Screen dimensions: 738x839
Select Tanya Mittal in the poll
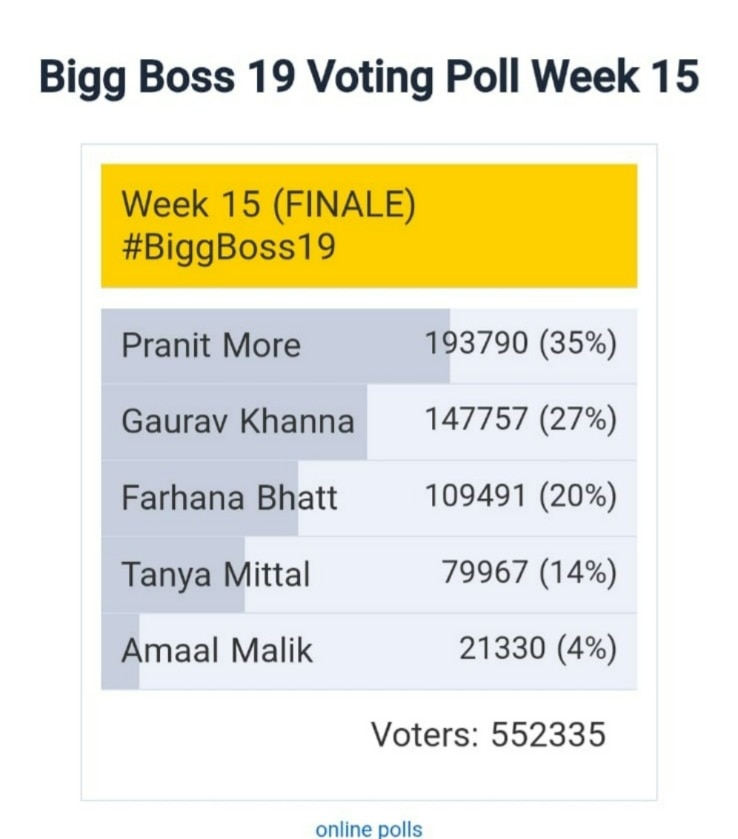click(216, 574)
